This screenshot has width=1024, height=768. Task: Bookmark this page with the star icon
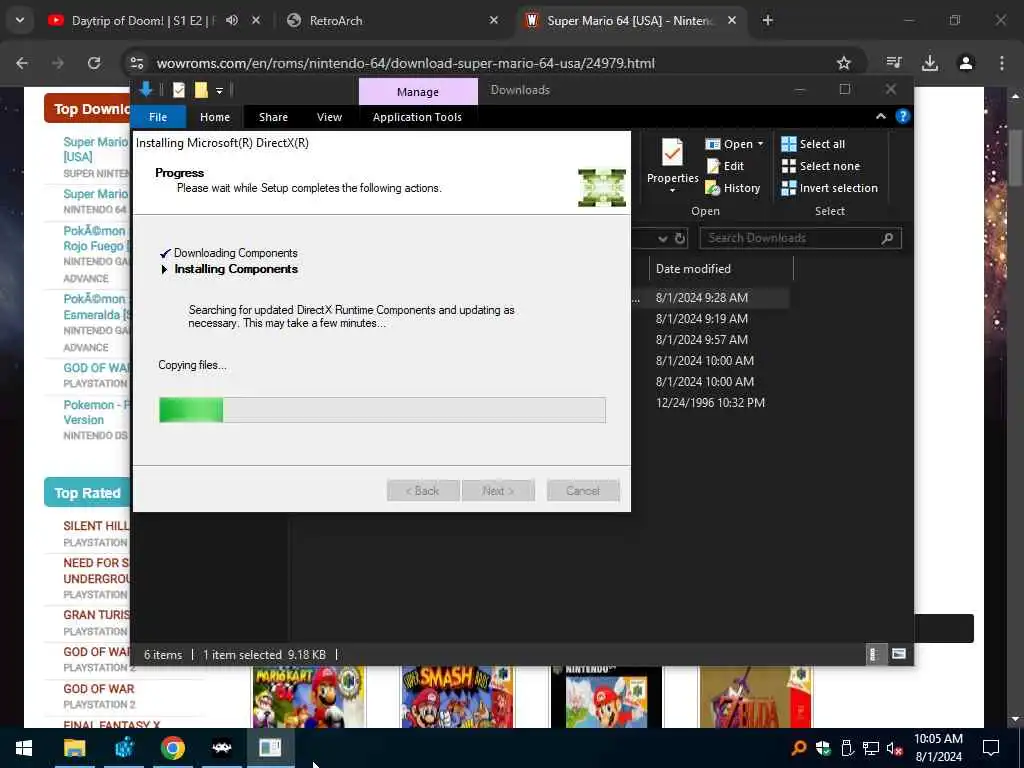pyautogui.click(x=844, y=63)
